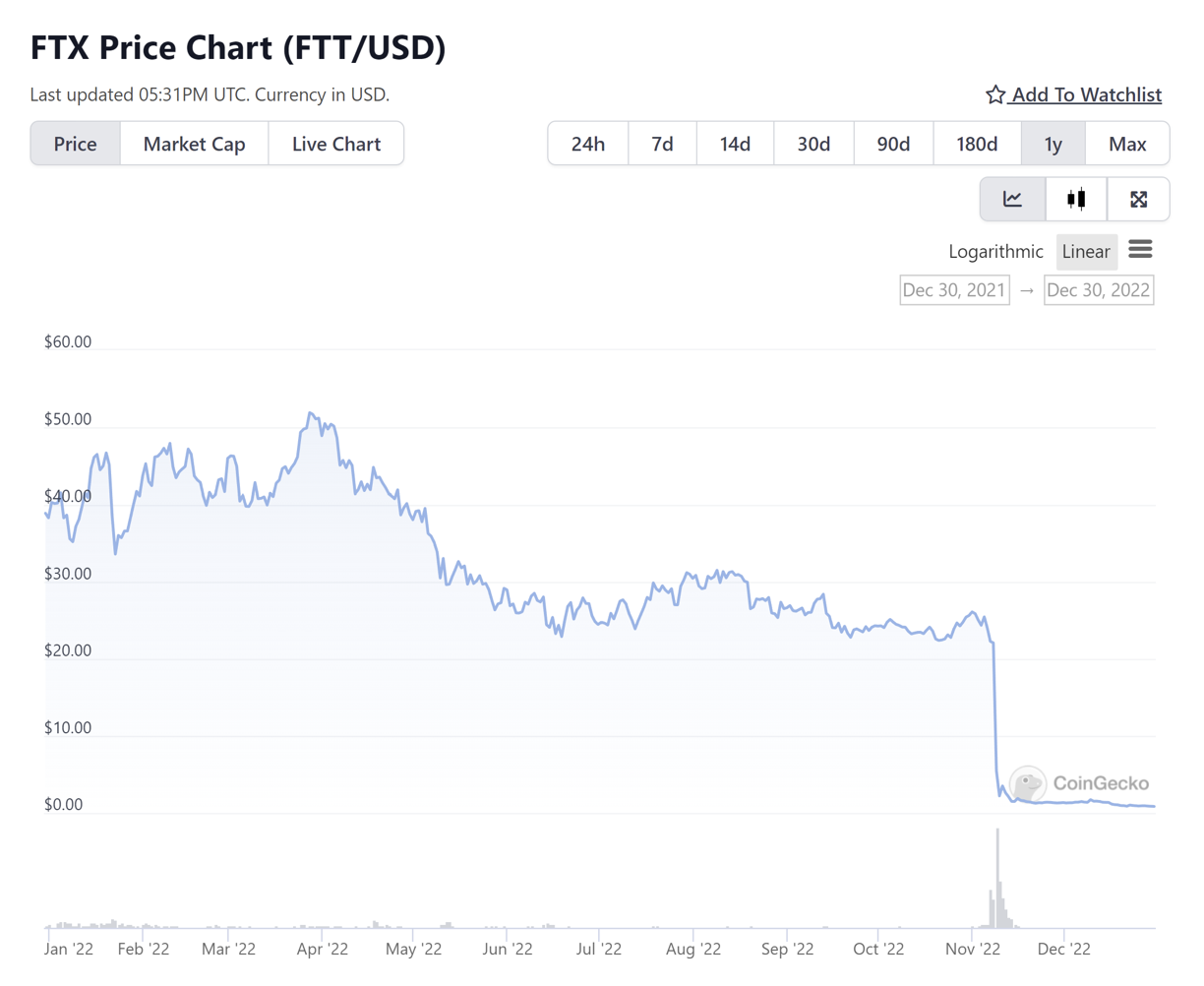Open the end date field Dec 30, 2022
This screenshot has height=986, width=1204.
pyautogui.click(x=1098, y=290)
